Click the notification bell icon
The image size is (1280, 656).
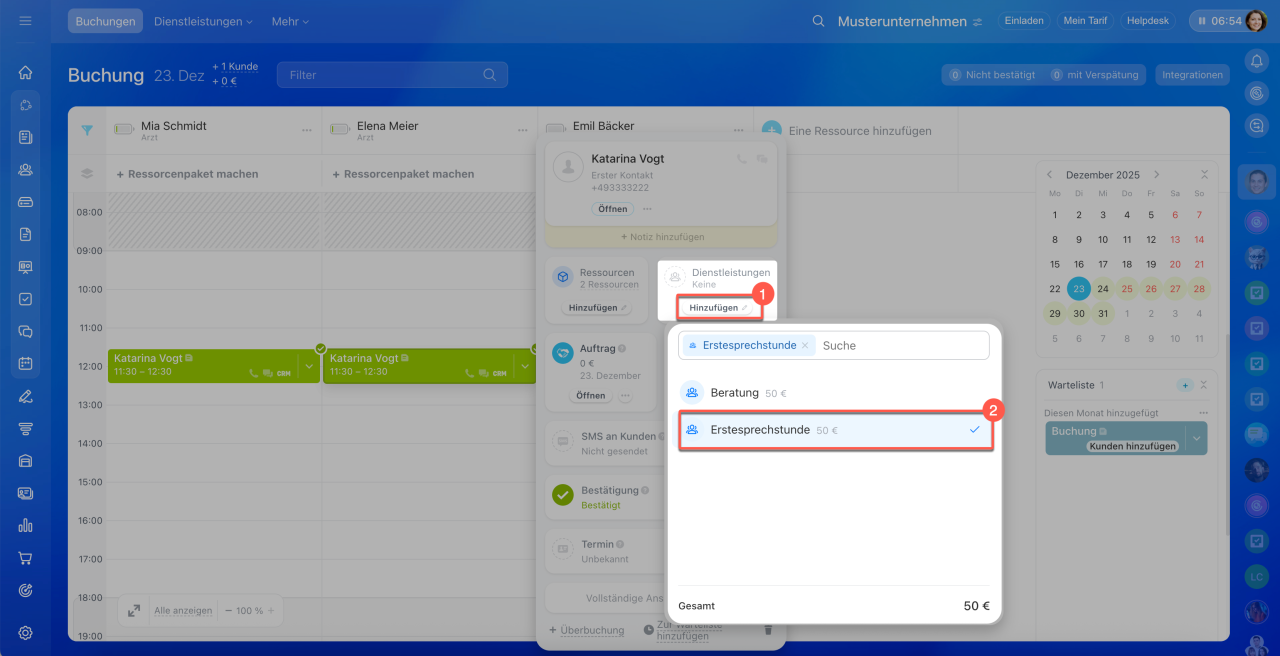click(x=1256, y=61)
